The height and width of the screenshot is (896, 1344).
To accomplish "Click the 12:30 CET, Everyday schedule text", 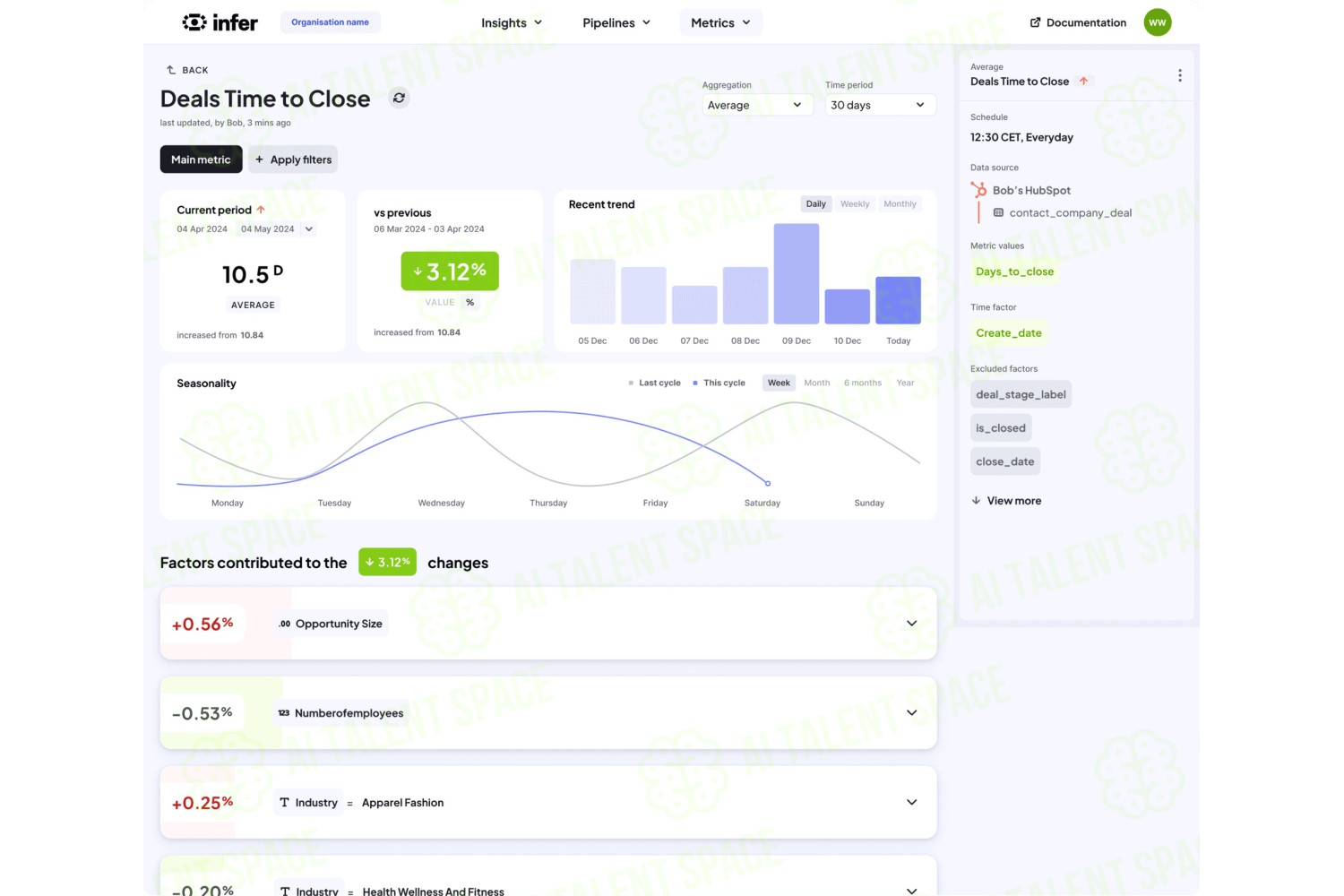I will tap(1021, 137).
